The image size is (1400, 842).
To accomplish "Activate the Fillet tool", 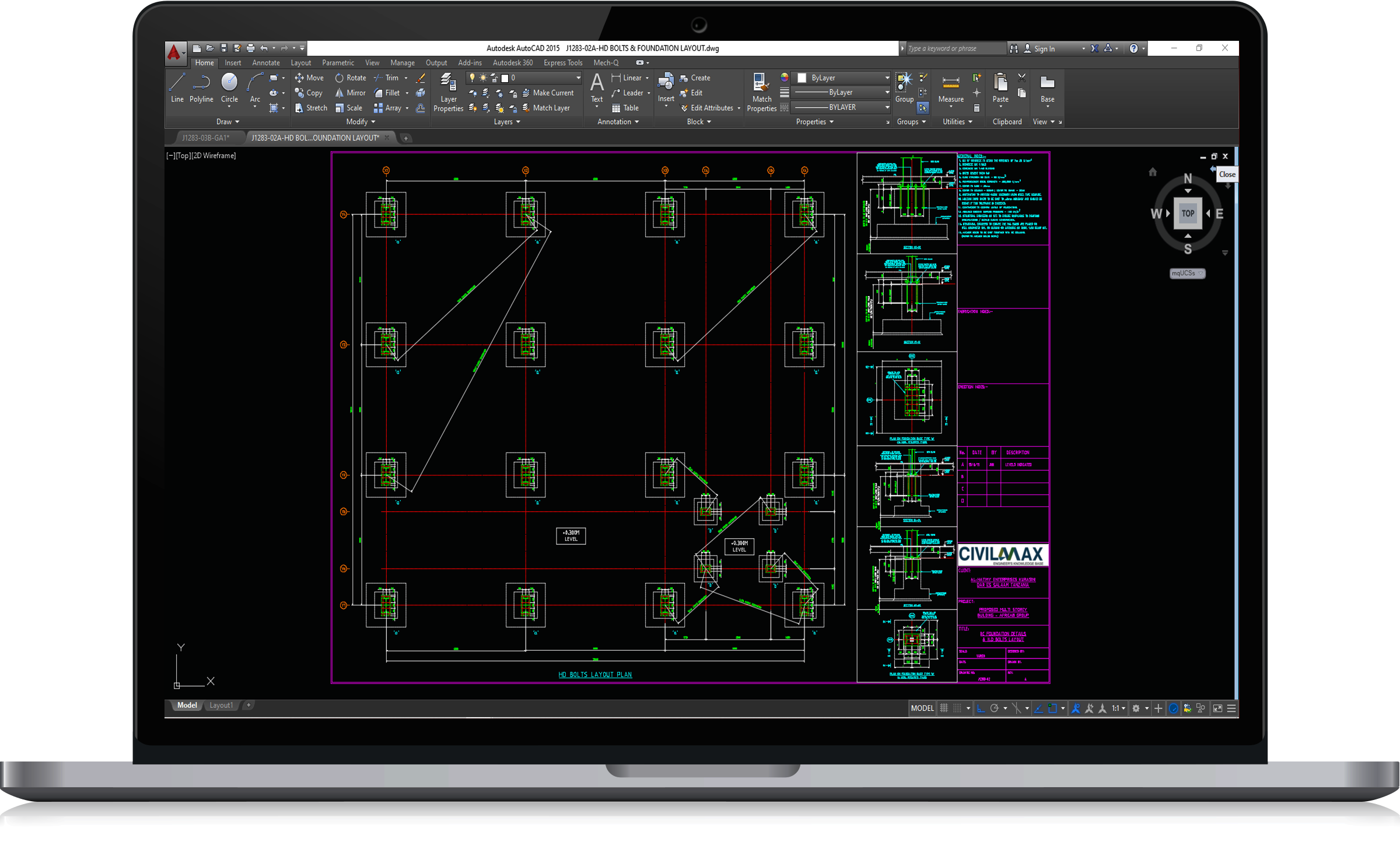I will 387,93.
